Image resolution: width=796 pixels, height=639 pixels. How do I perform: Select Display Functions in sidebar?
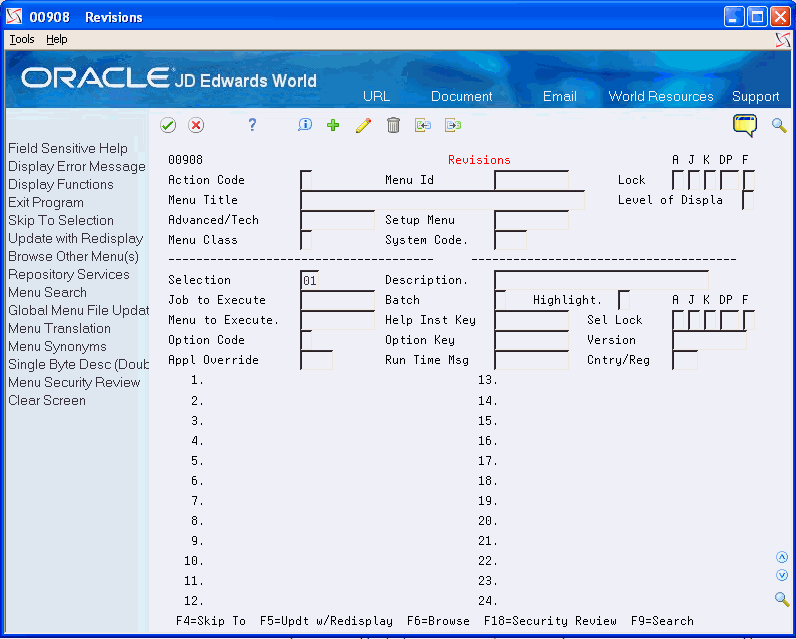pyautogui.click(x=61, y=184)
